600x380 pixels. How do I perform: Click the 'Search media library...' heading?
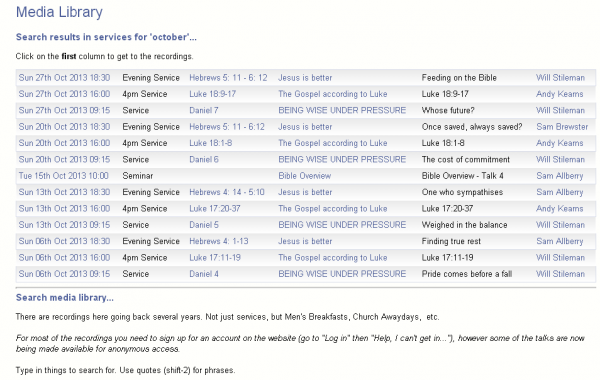click(65, 298)
